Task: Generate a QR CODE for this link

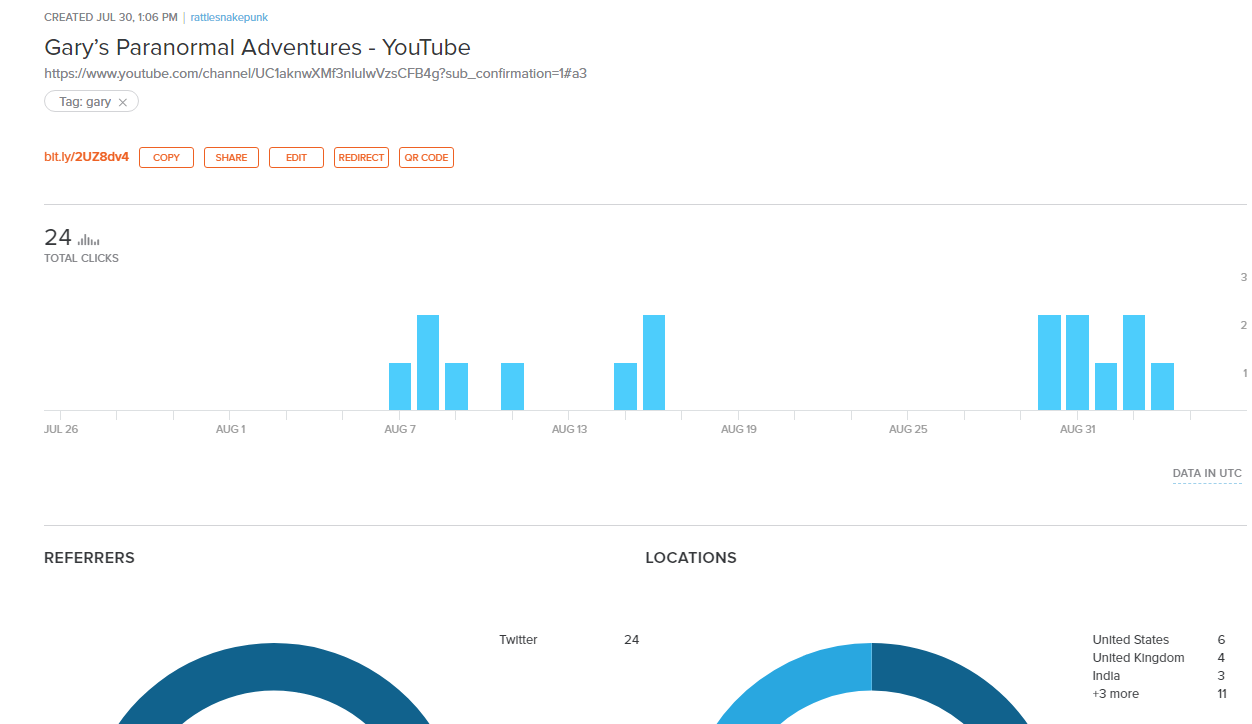Action: tap(426, 158)
